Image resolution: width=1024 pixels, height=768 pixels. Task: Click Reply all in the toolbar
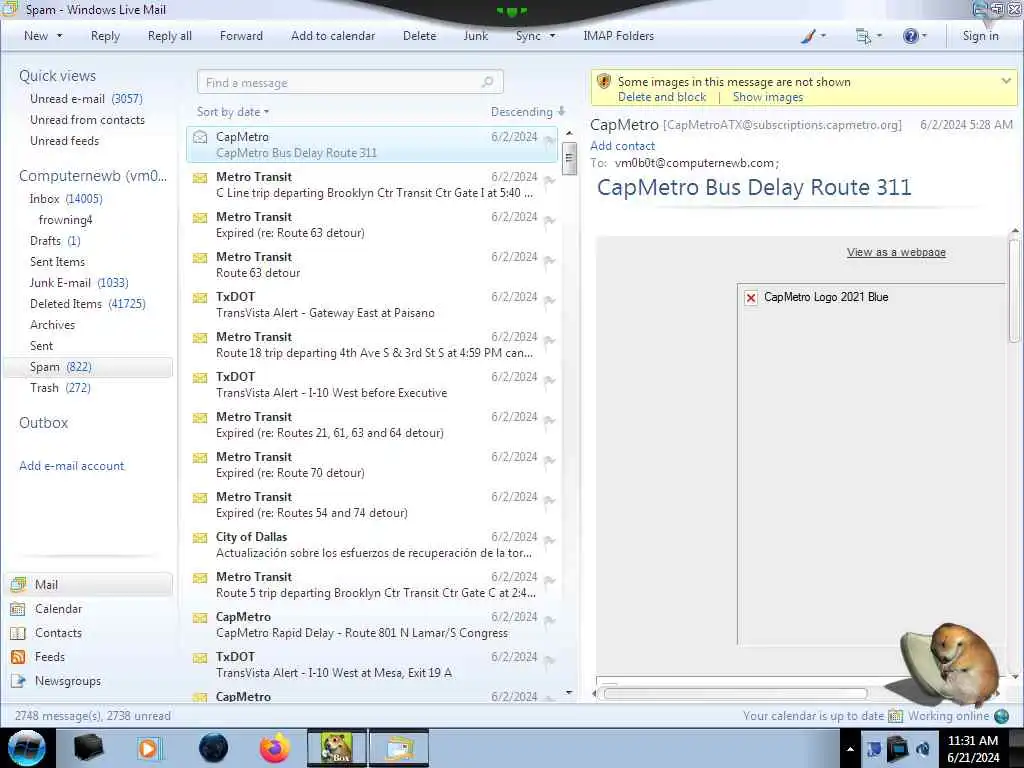click(170, 36)
